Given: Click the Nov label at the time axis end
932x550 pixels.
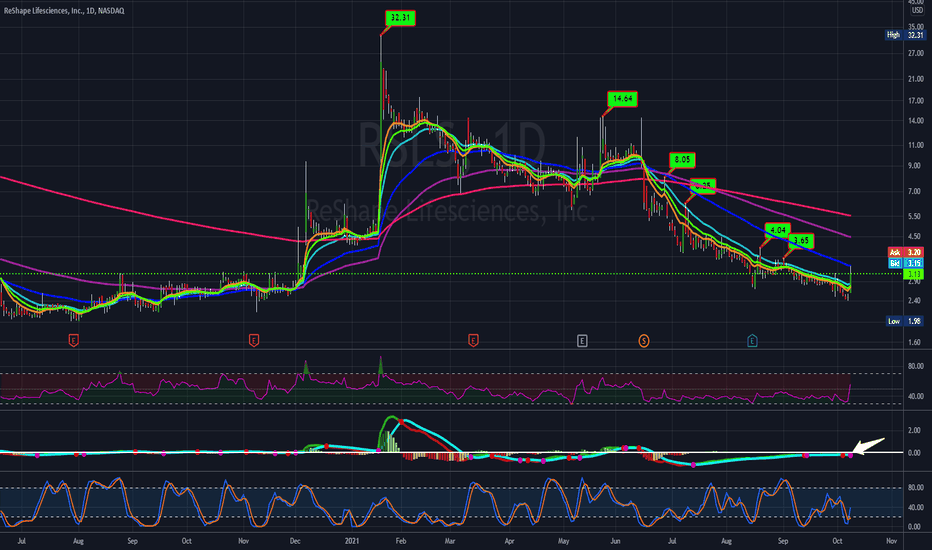Looking at the screenshot, I should pyautogui.click(x=891, y=541).
